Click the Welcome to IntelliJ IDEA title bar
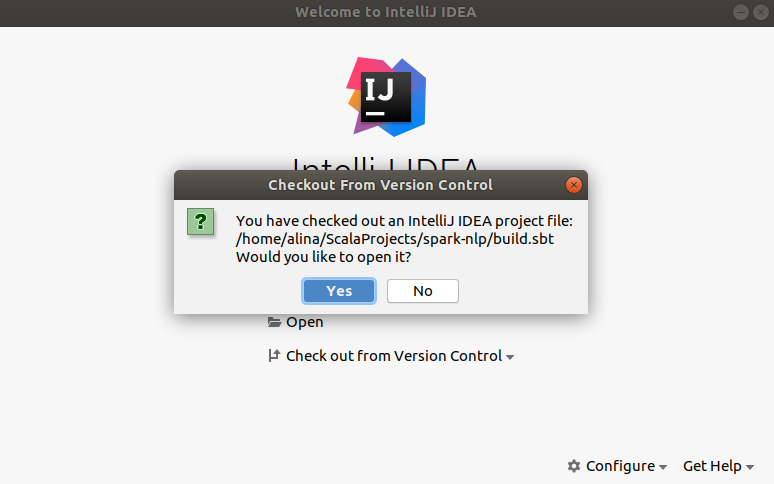This screenshot has width=774, height=484. 386,12
